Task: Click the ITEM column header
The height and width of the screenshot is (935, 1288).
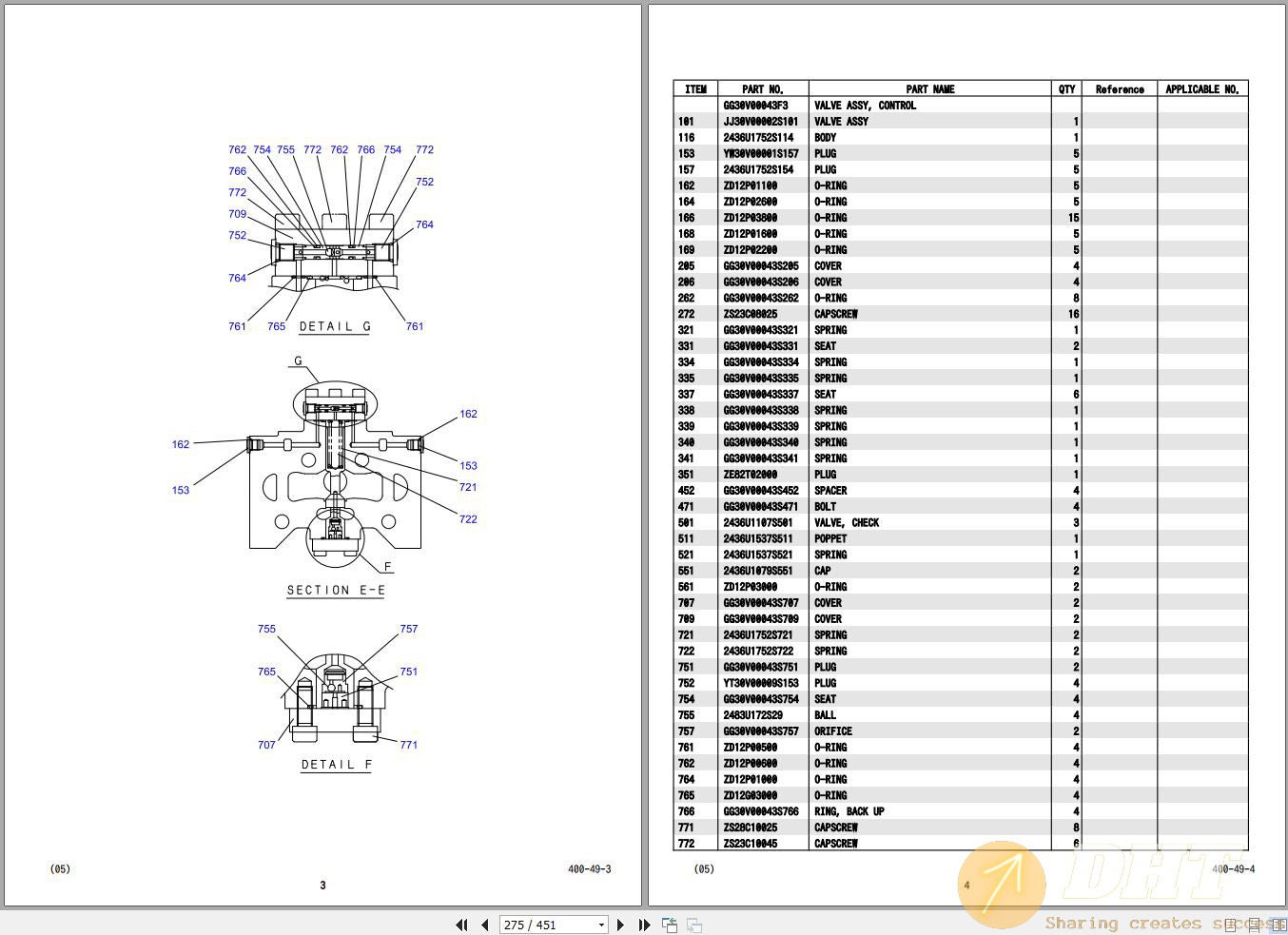Action: (x=696, y=89)
